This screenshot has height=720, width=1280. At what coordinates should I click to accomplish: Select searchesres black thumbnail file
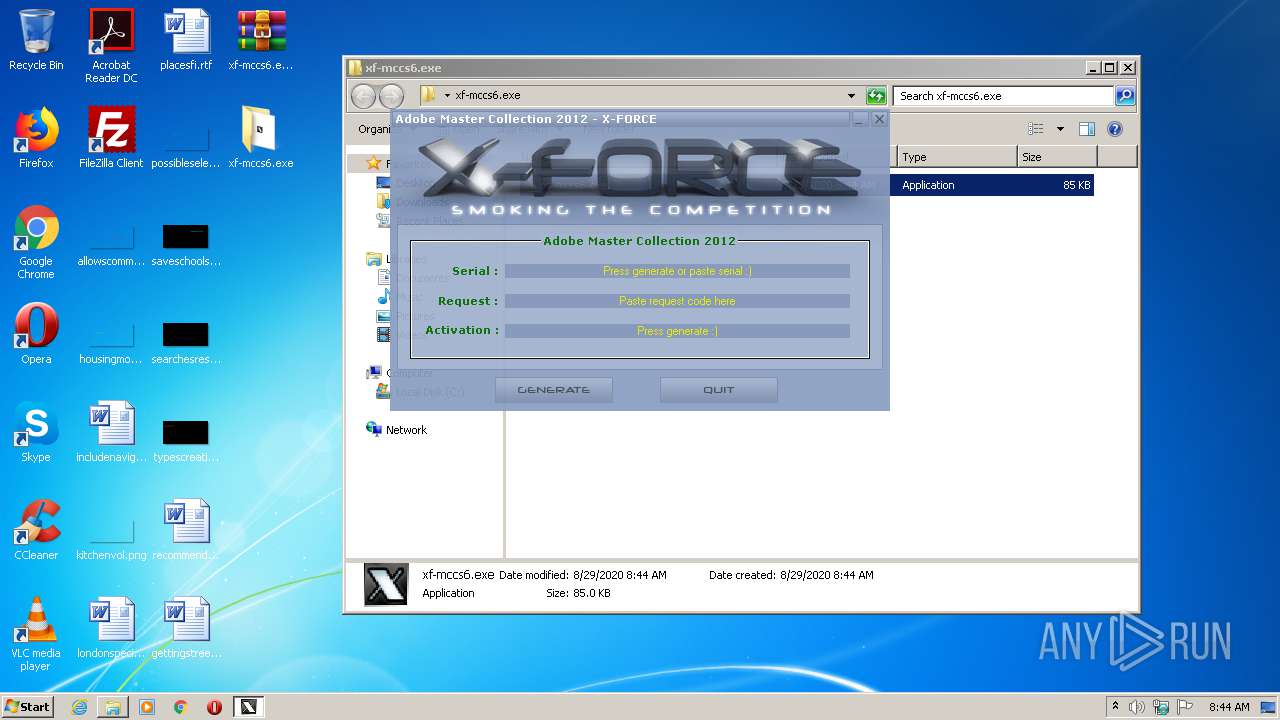186,341
